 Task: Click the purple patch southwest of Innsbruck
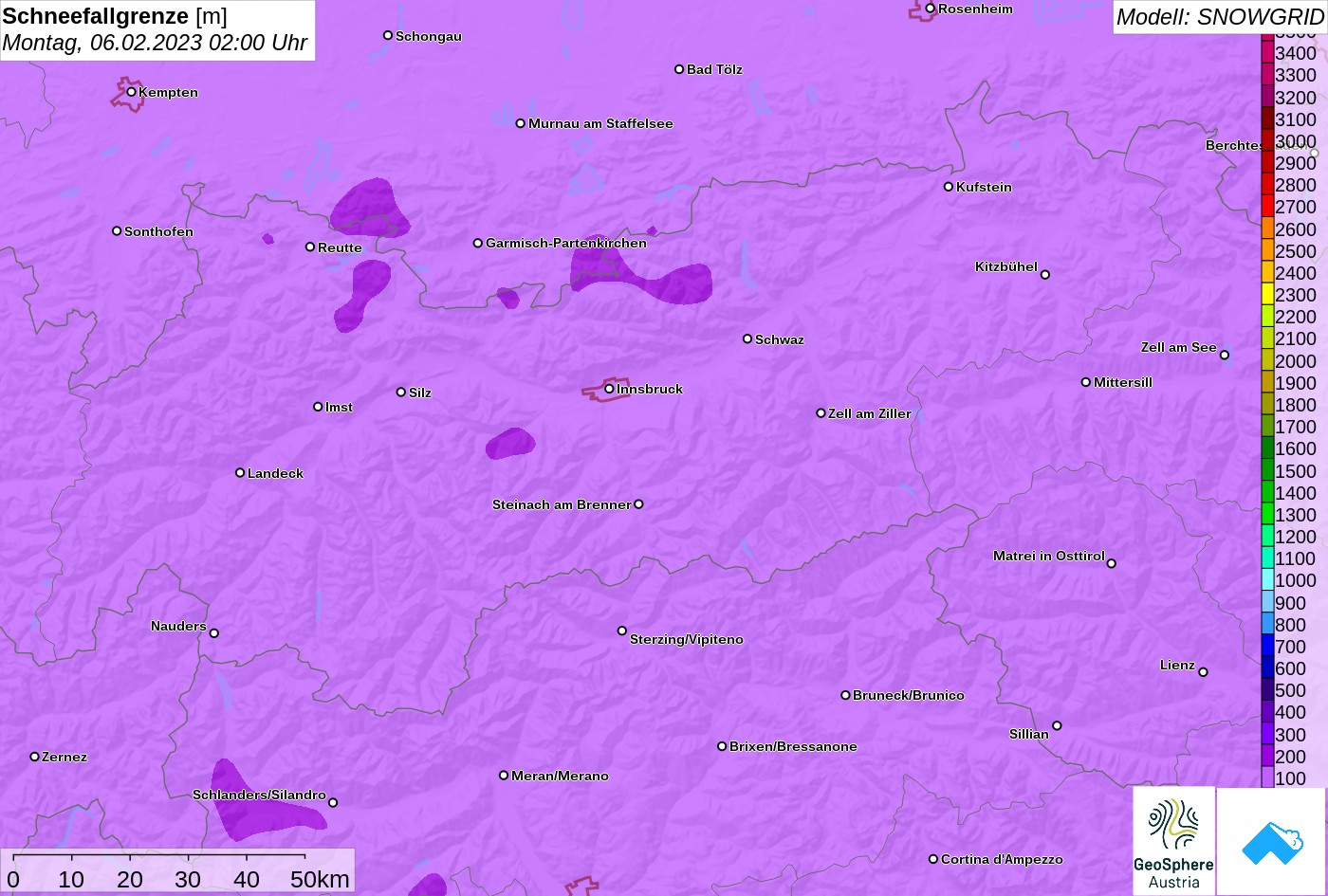(x=509, y=443)
